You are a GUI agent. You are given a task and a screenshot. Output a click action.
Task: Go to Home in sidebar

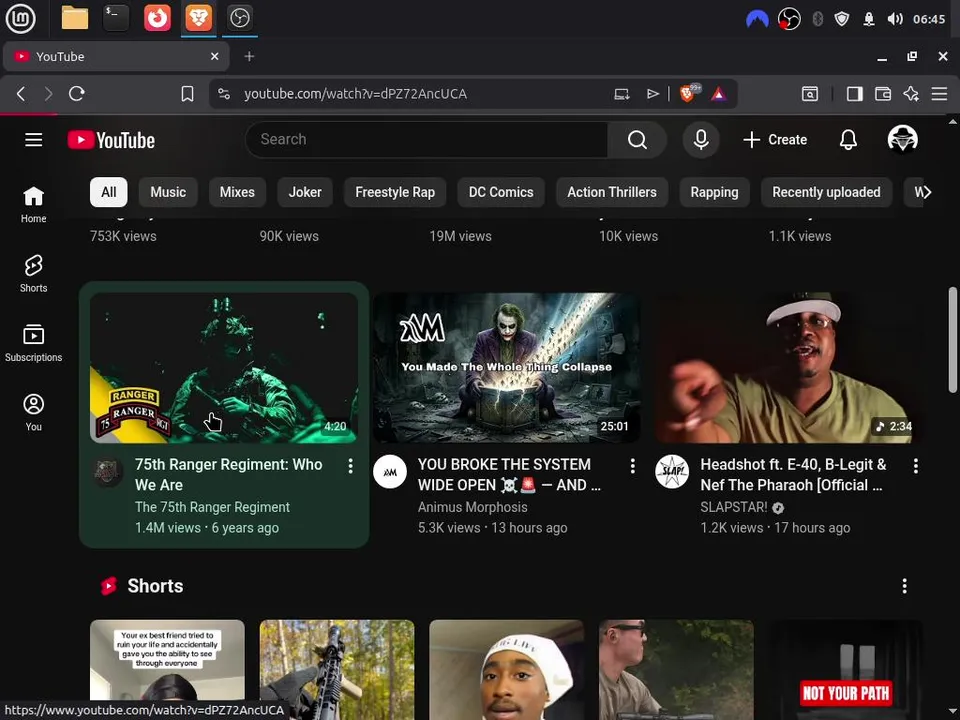34,204
